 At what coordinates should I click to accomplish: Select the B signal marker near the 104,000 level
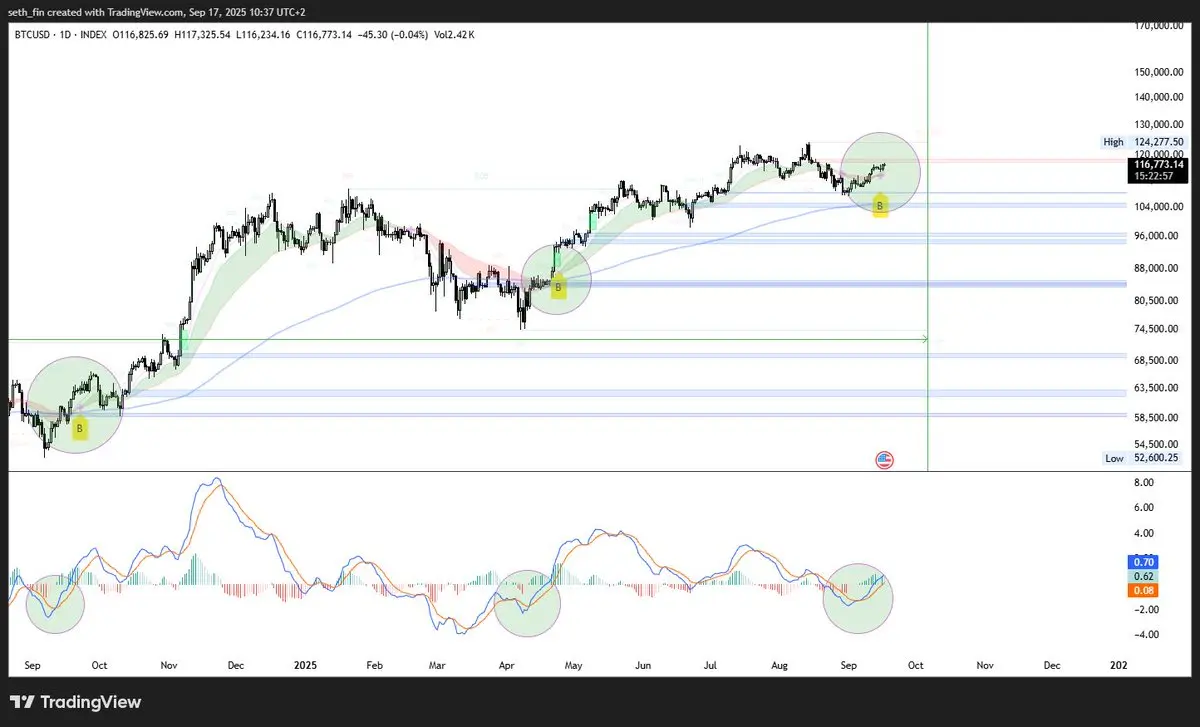point(880,207)
